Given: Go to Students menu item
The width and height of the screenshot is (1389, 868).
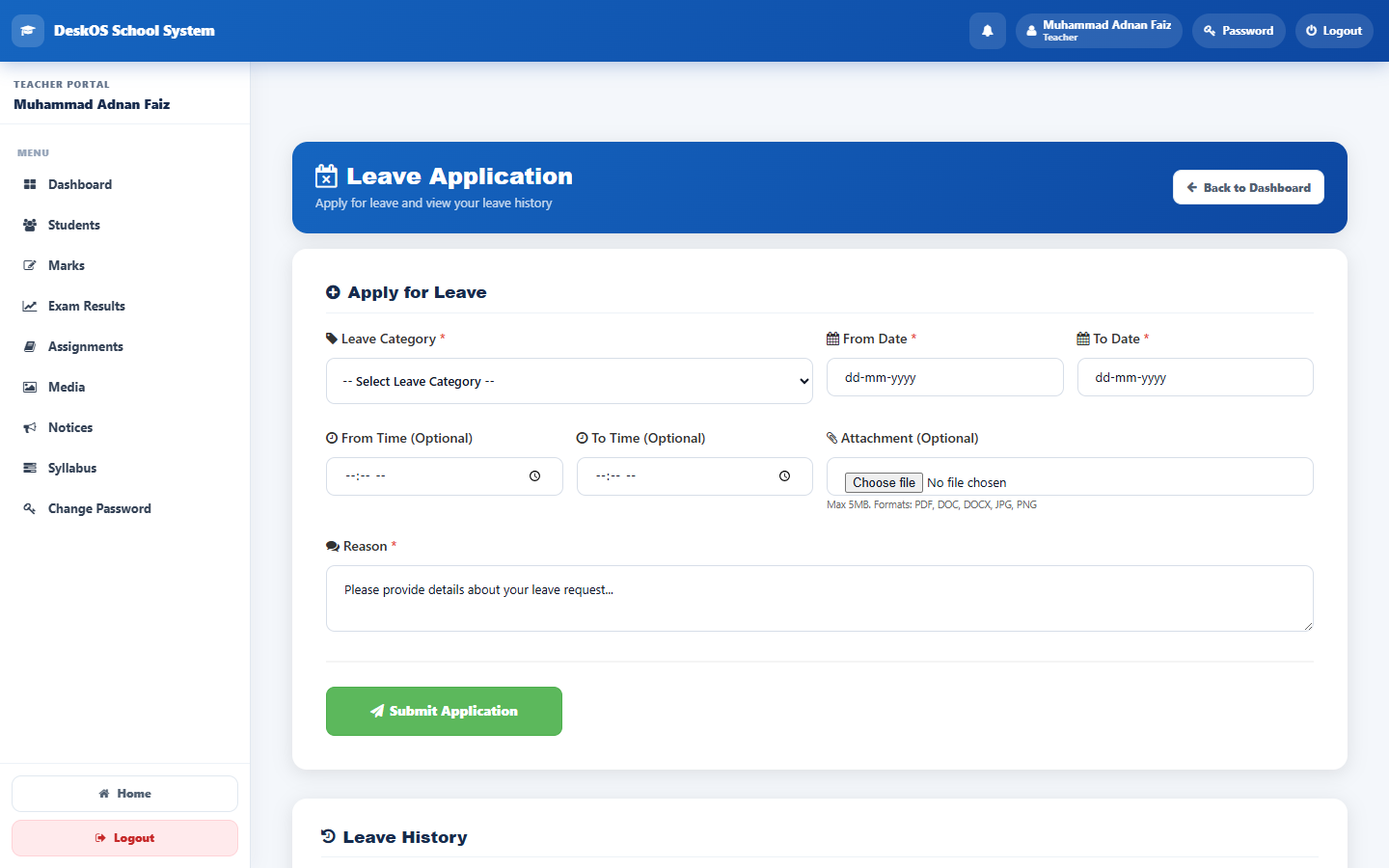Looking at the screenshot, I should click(124, 225).
